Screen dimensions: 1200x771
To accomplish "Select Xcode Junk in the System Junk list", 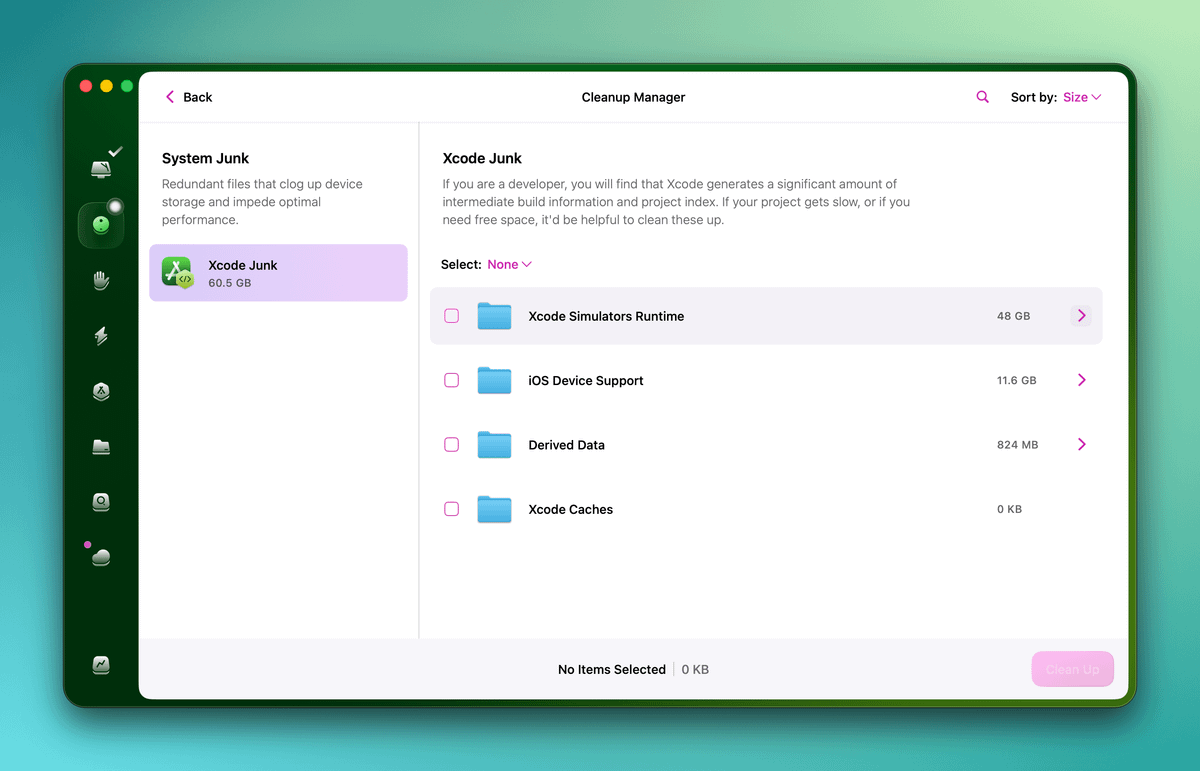I will point(278,273).
